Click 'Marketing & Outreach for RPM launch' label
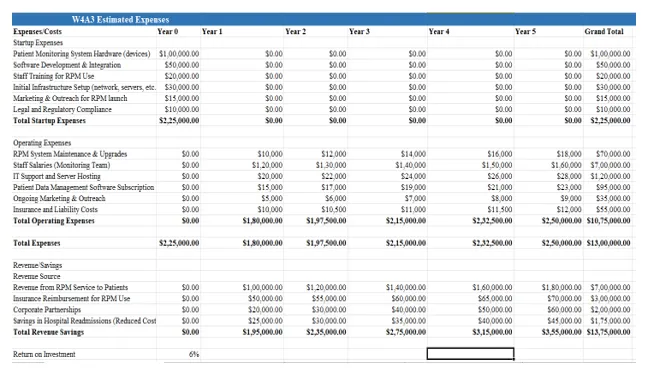The image size is (659, 381). click(70, 98)
